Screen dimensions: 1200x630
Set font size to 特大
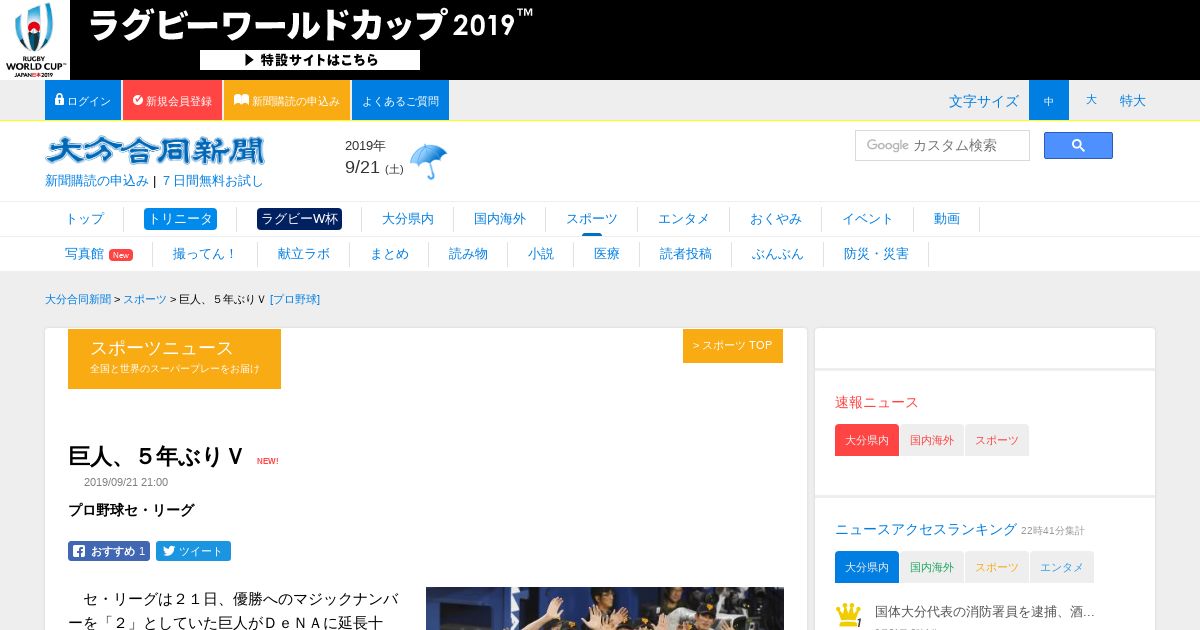(x=1133, y=100)
